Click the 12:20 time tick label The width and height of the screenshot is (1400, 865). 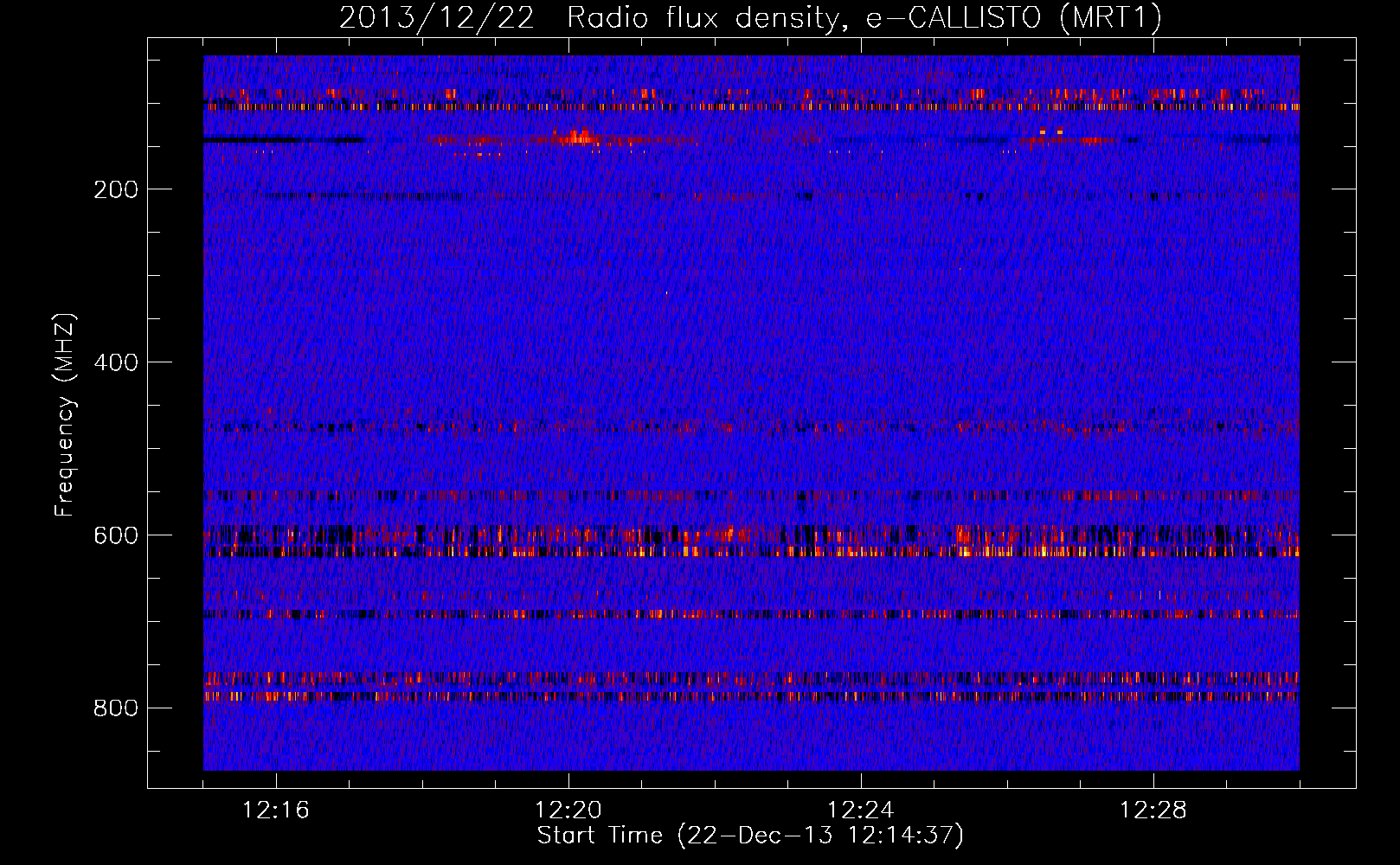pos(568,811)
